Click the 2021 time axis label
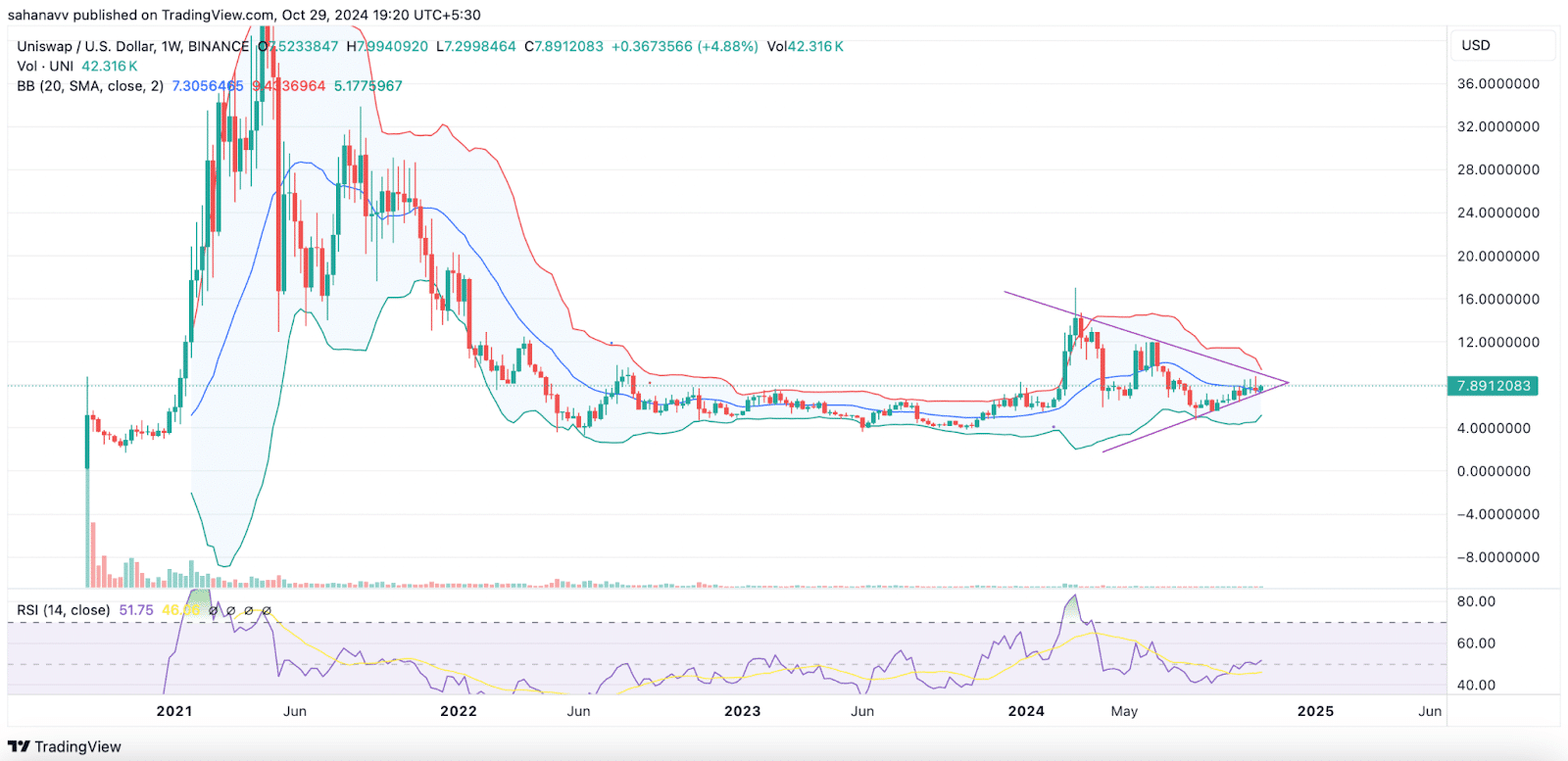 (x=174, y=711)
